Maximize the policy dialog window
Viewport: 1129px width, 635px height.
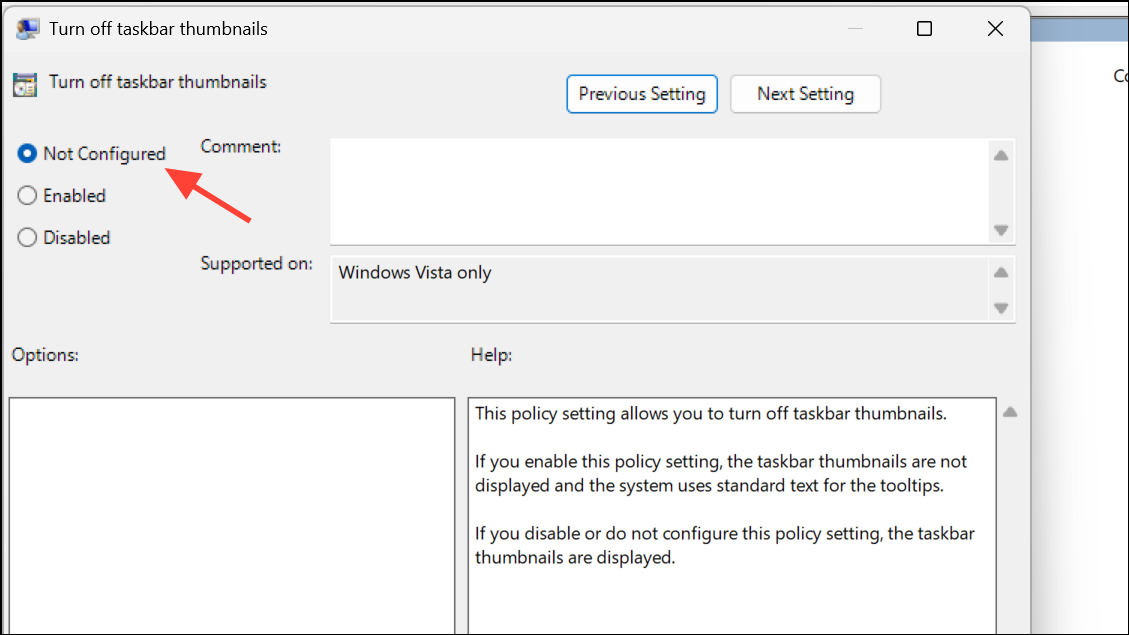(924, 29)
